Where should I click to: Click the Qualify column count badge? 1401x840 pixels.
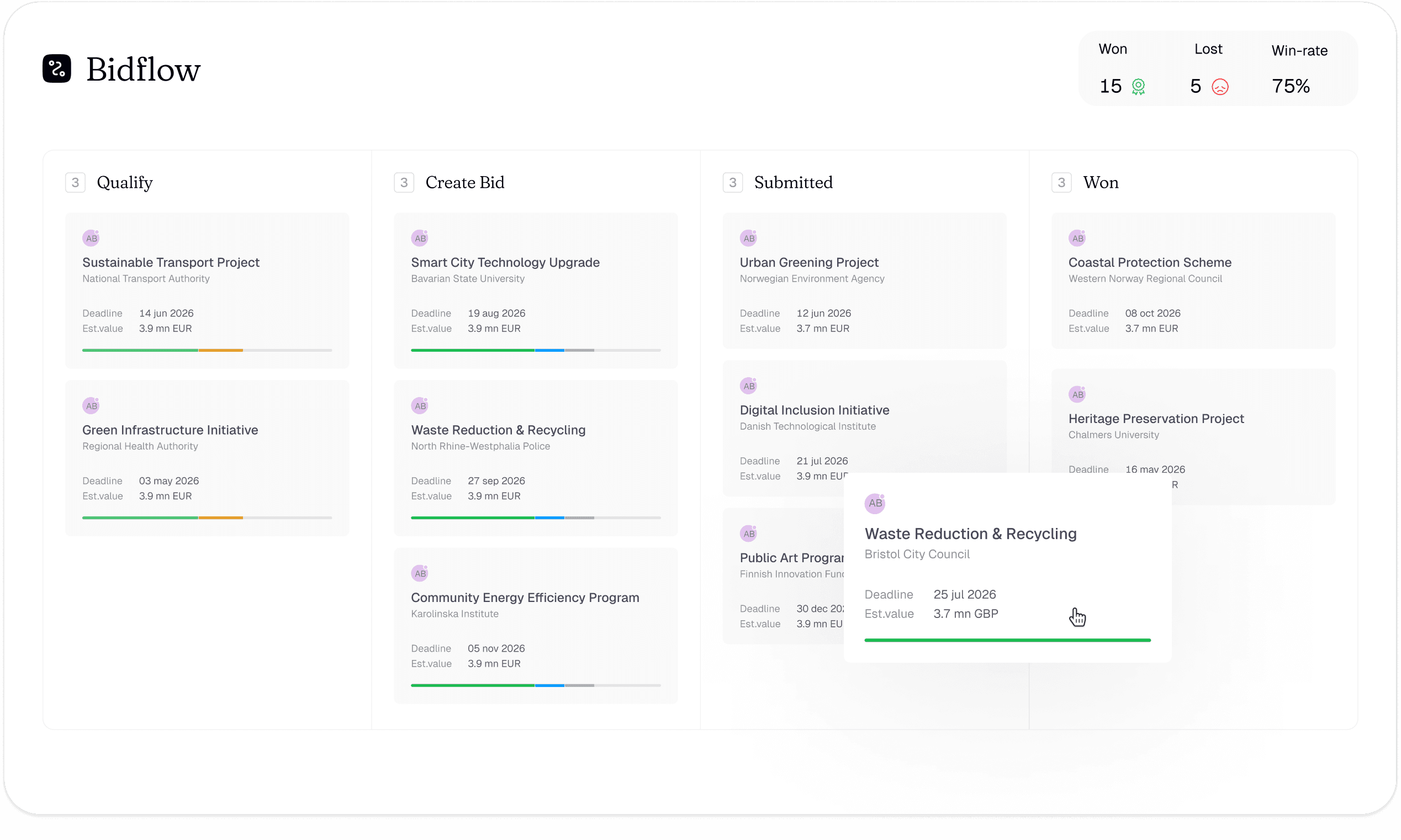click(75, 182)
